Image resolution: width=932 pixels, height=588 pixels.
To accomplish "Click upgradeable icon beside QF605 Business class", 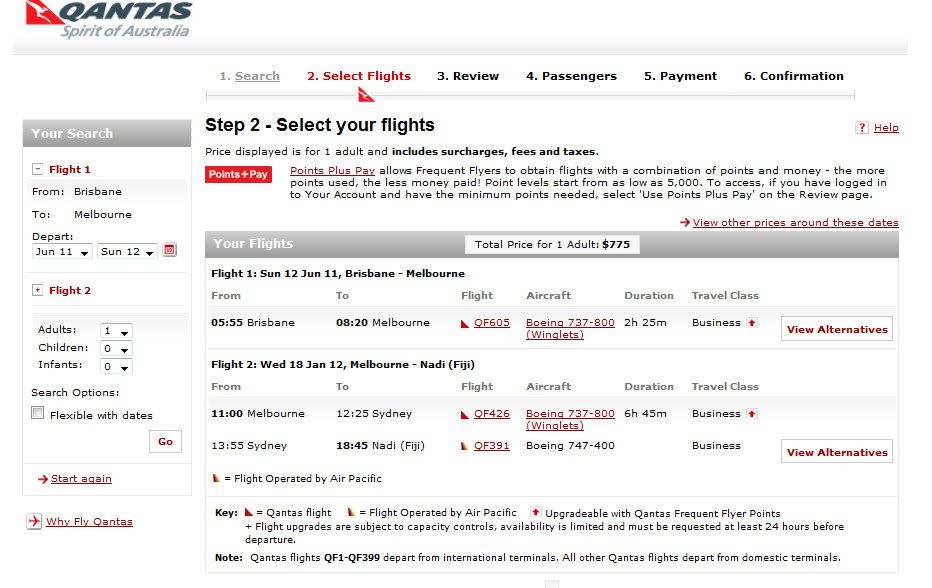I will click(x=752, y=323).
